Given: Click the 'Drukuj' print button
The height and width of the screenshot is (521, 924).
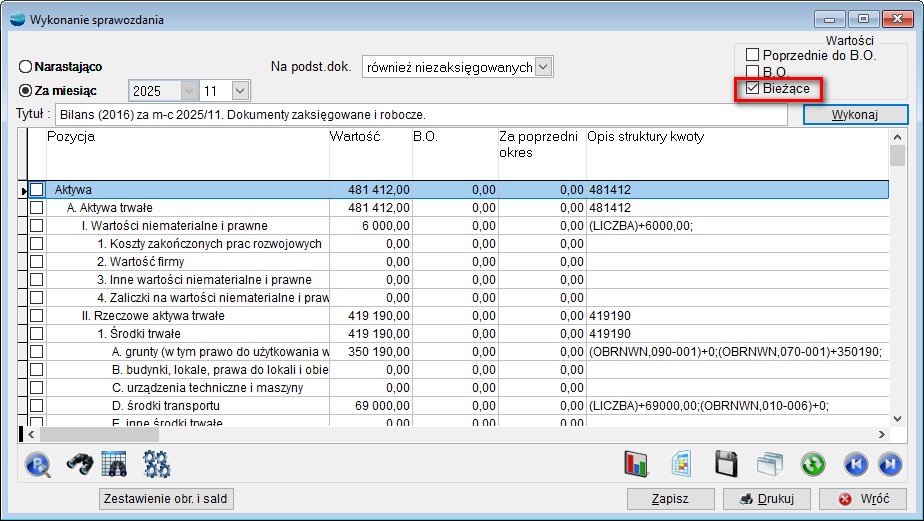Looking at the screenshot, I should point(765,498).
